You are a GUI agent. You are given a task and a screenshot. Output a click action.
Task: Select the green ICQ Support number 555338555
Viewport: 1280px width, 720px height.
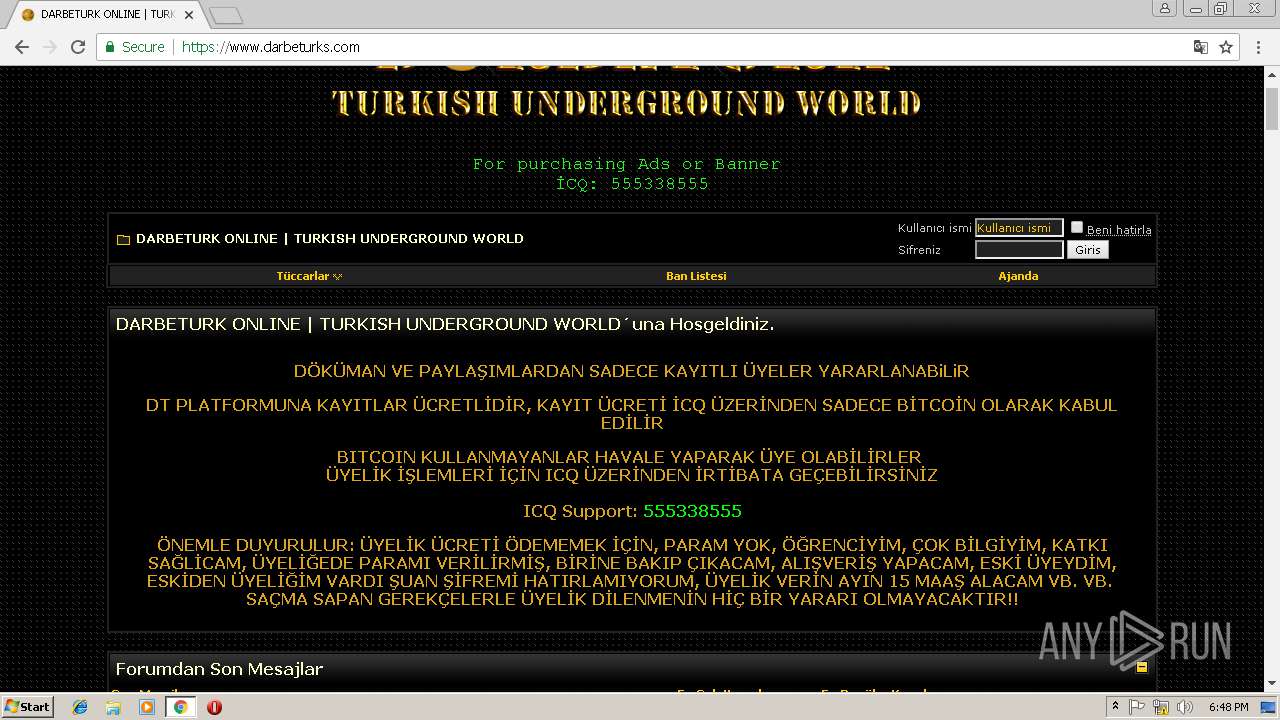[x=692, y=511]
